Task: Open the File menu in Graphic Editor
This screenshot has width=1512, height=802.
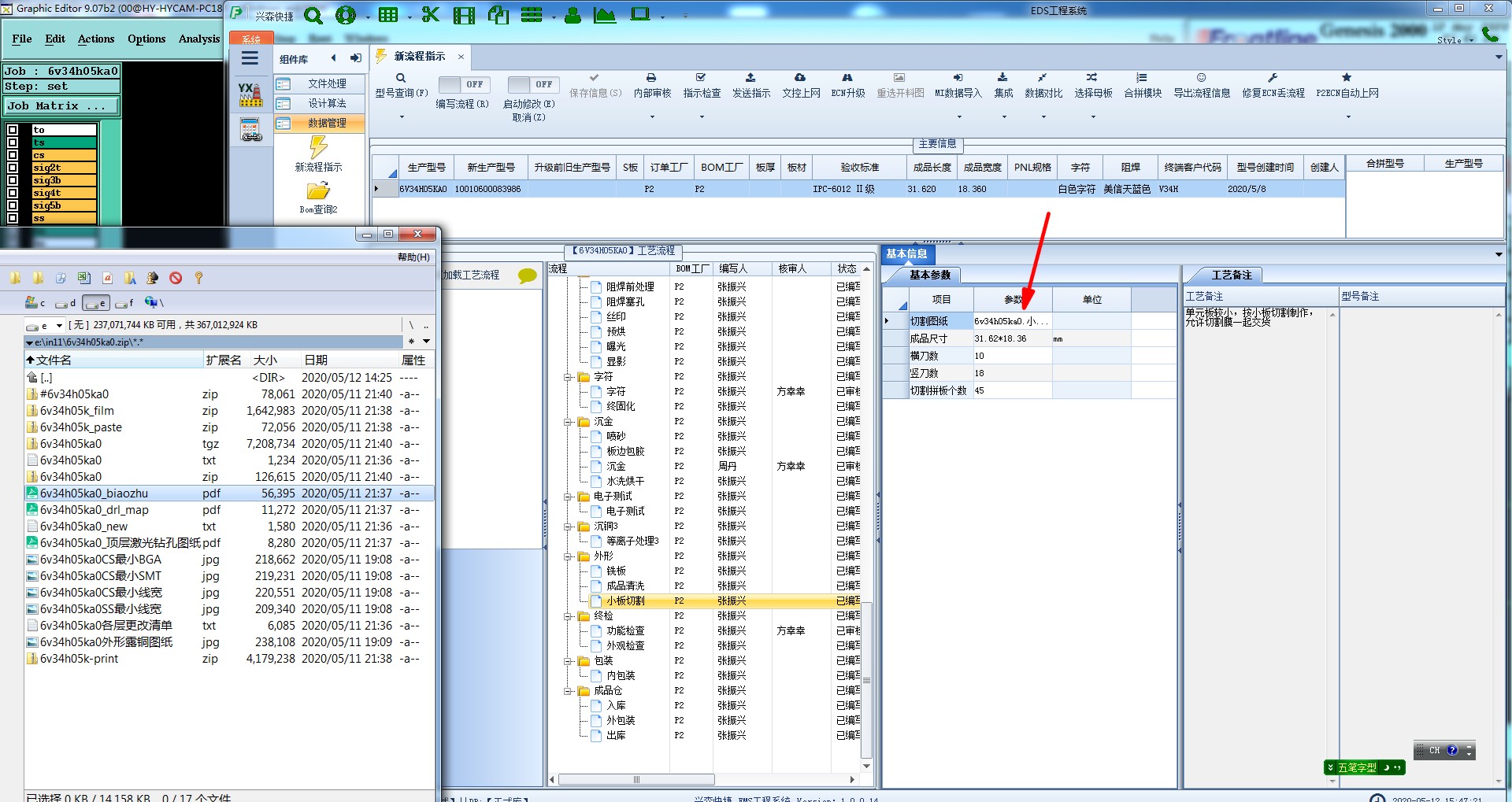Action: click(x=22, y=39)
